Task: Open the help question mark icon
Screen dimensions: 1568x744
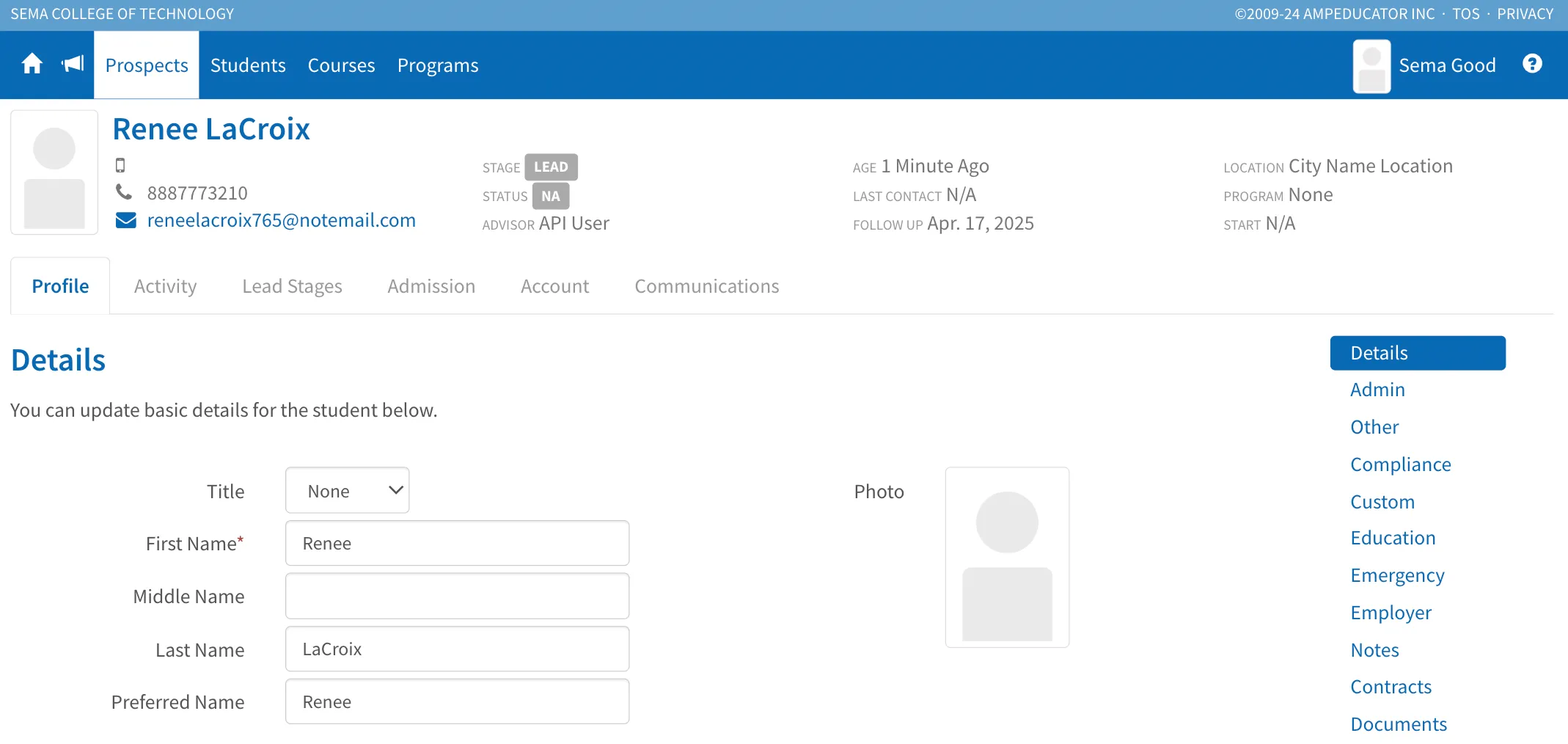Action: pos(1532,64)
